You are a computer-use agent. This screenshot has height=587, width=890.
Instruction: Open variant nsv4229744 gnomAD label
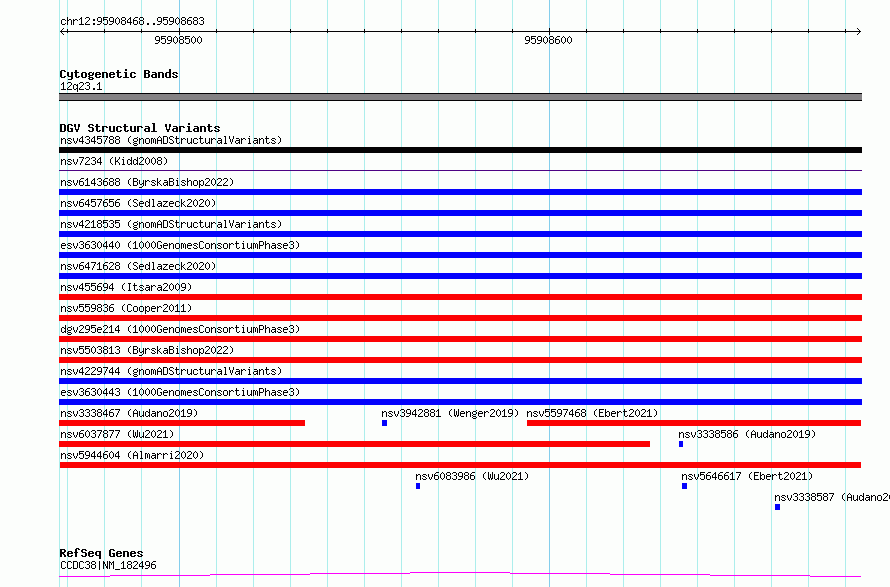(x=171, y=371)
